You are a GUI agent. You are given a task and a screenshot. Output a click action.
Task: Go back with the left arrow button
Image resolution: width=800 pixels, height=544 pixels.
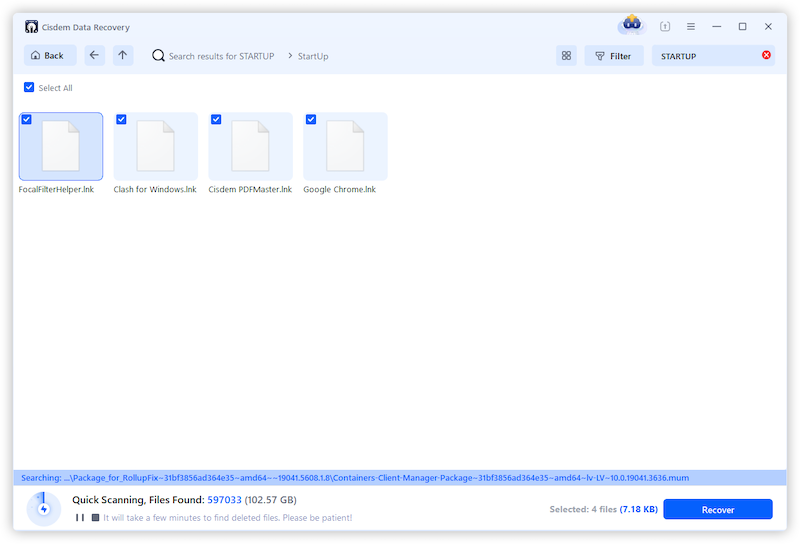94,55
